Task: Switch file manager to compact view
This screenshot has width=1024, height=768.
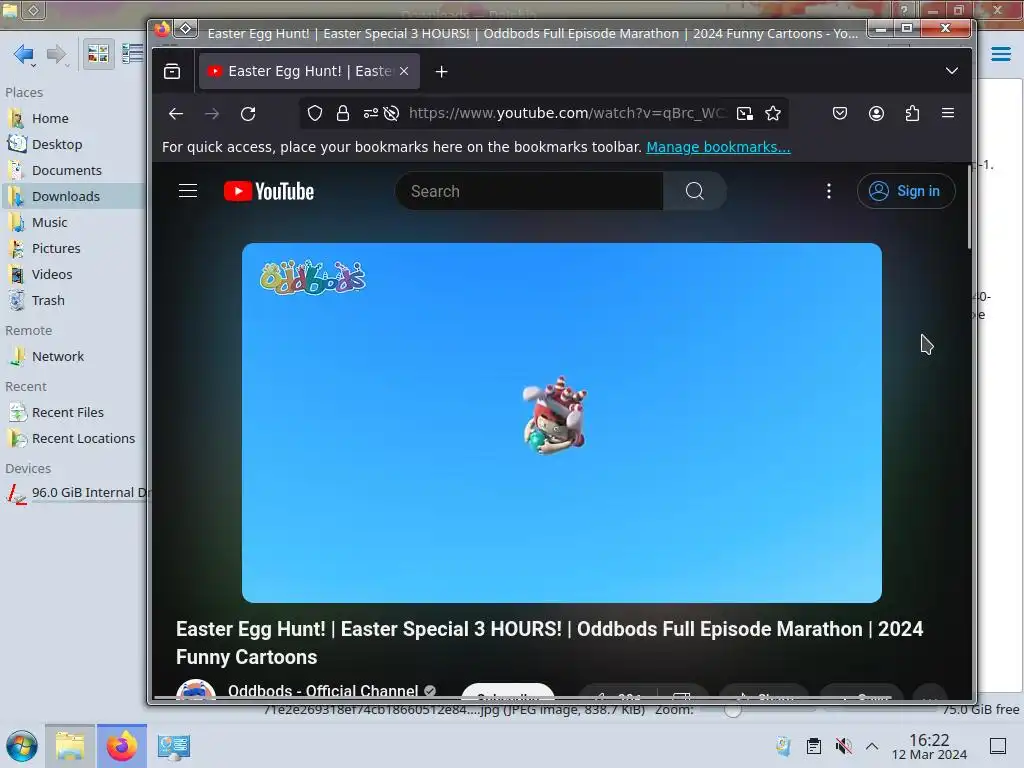Action: tap(133, 54)
